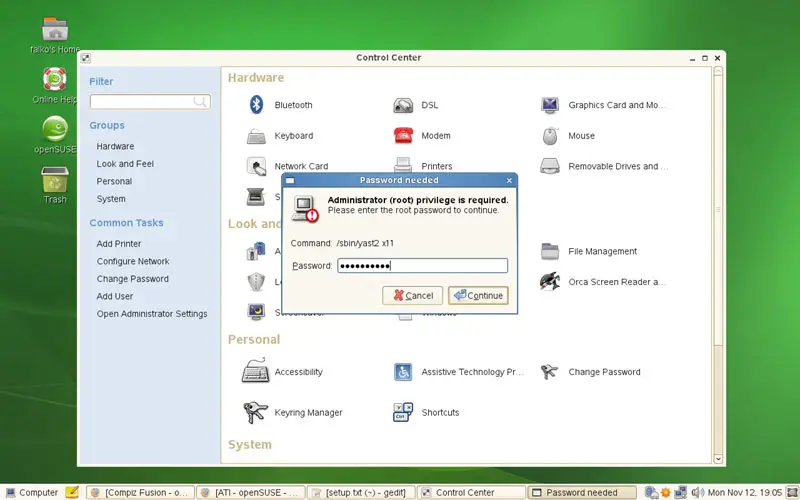This screenshot has width=800, height=500.
Task: Switch to Control Center taskbar entry
Action: pyautogui.click(x=471, y=492)
